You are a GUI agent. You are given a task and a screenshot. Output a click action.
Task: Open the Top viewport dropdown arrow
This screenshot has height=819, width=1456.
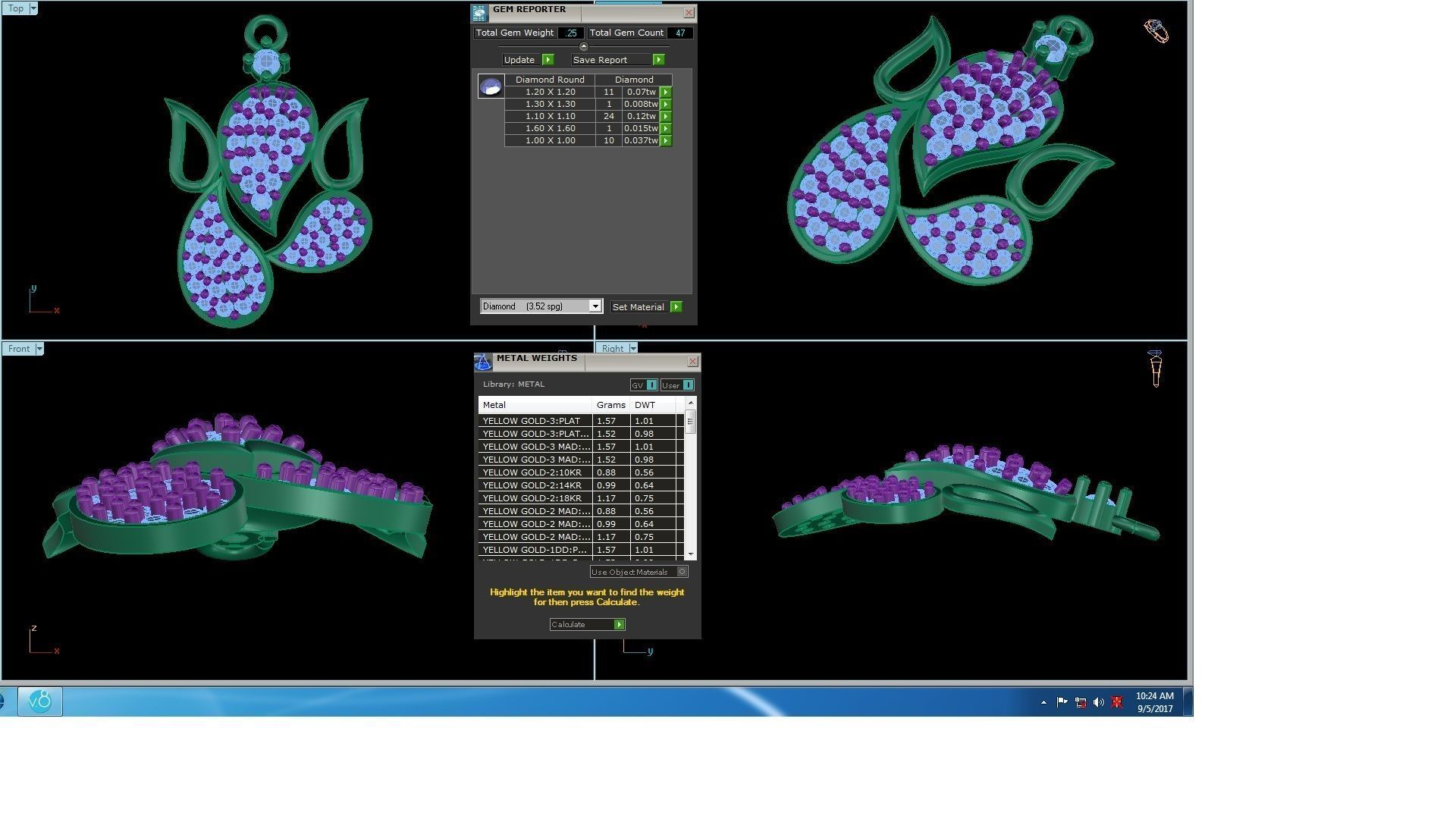32,8
